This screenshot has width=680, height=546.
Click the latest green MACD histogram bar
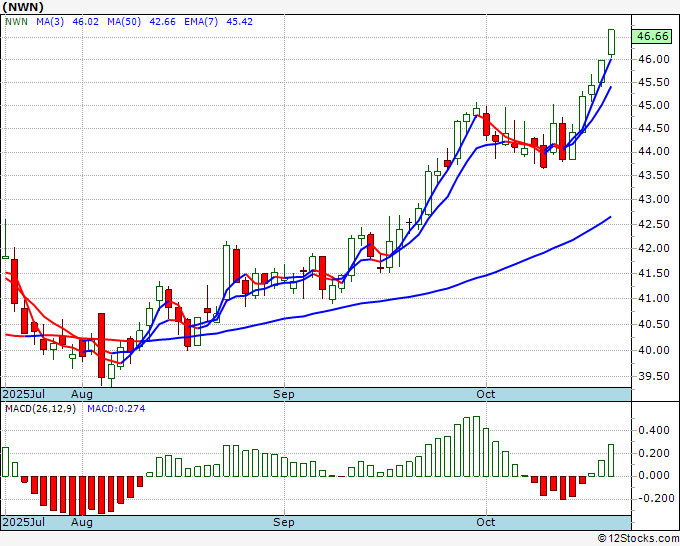pos(611,460)
